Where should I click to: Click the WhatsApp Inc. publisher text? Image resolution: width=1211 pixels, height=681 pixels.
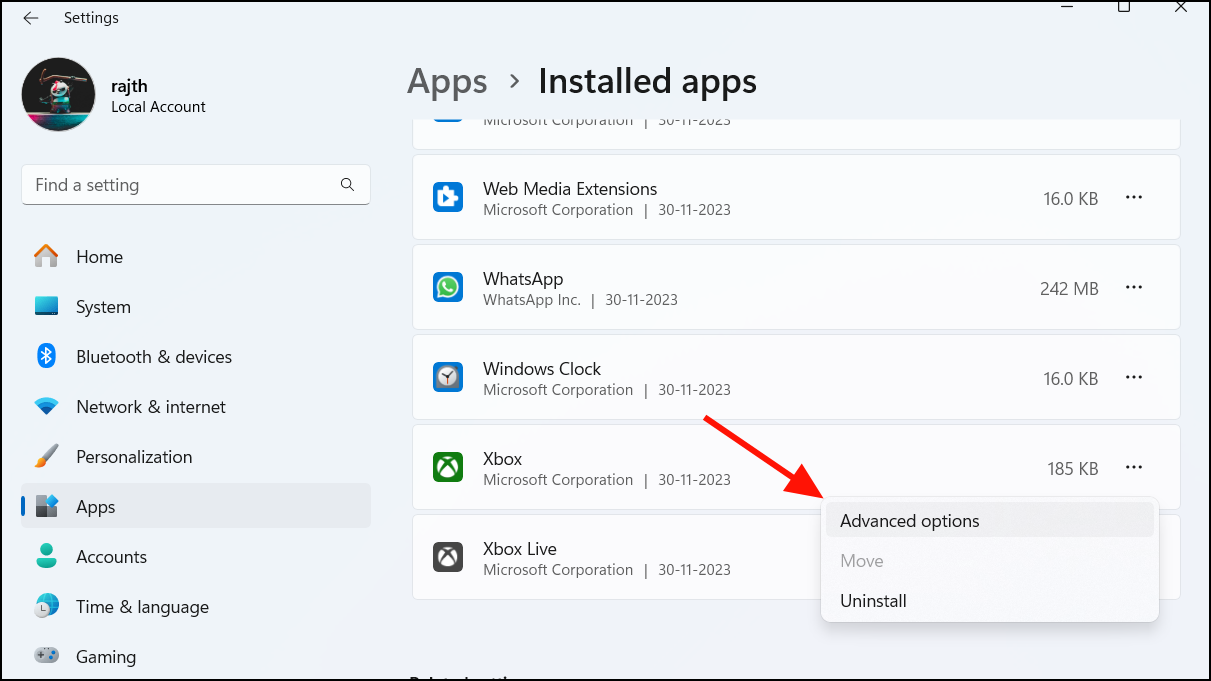click(532, 300)
